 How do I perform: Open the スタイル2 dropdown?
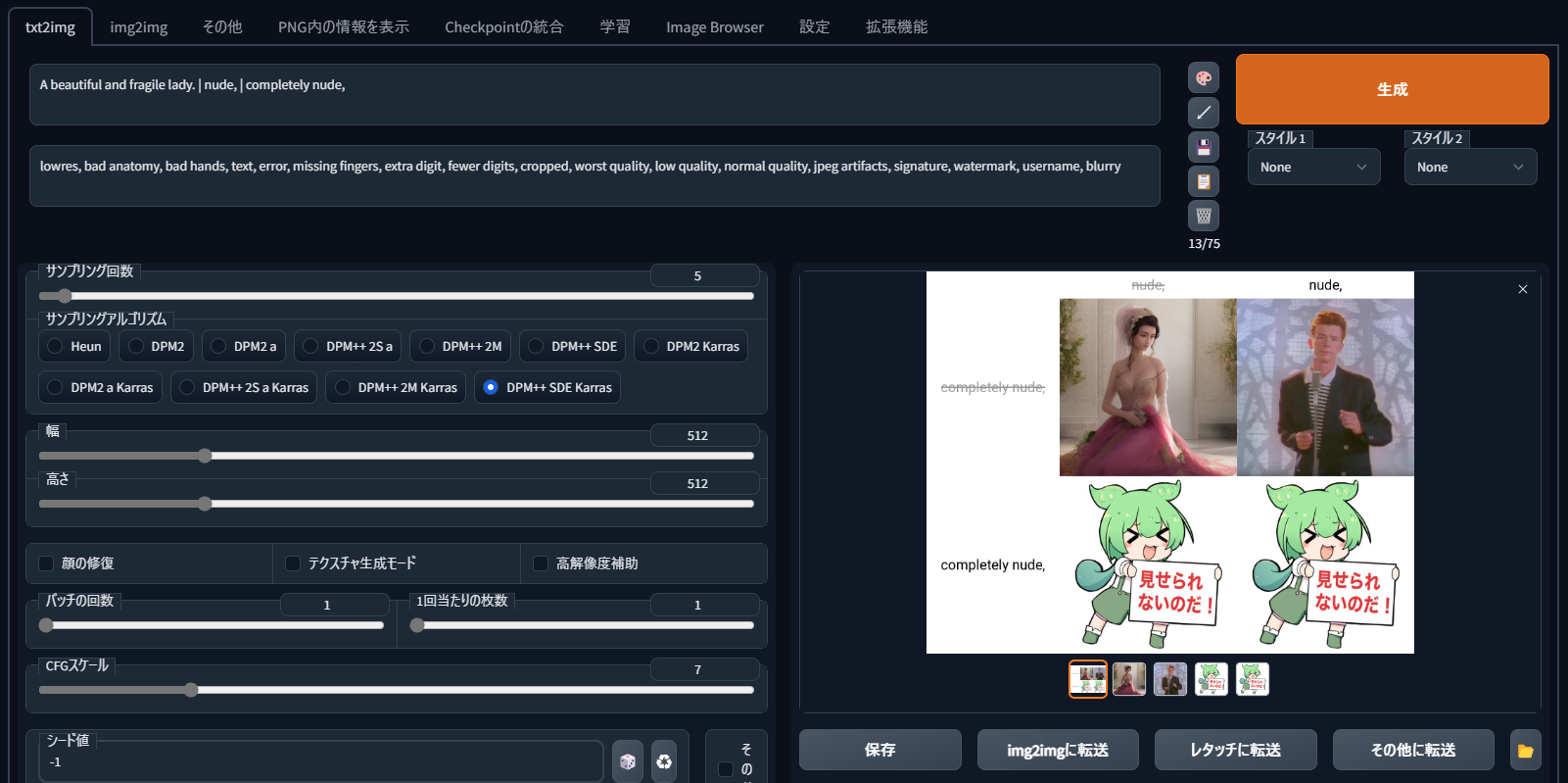(x=1470, y=167)
